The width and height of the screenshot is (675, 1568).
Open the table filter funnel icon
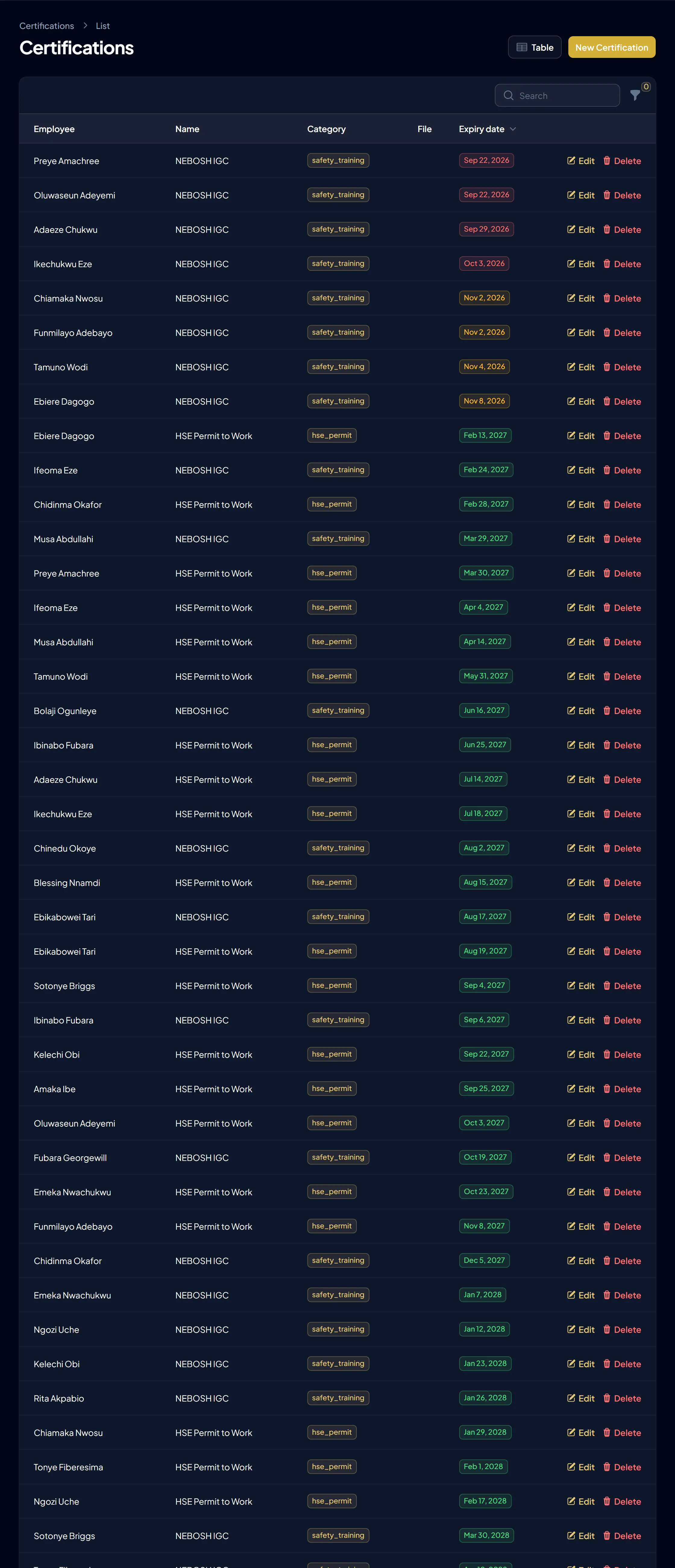click(x=635, y=96)
